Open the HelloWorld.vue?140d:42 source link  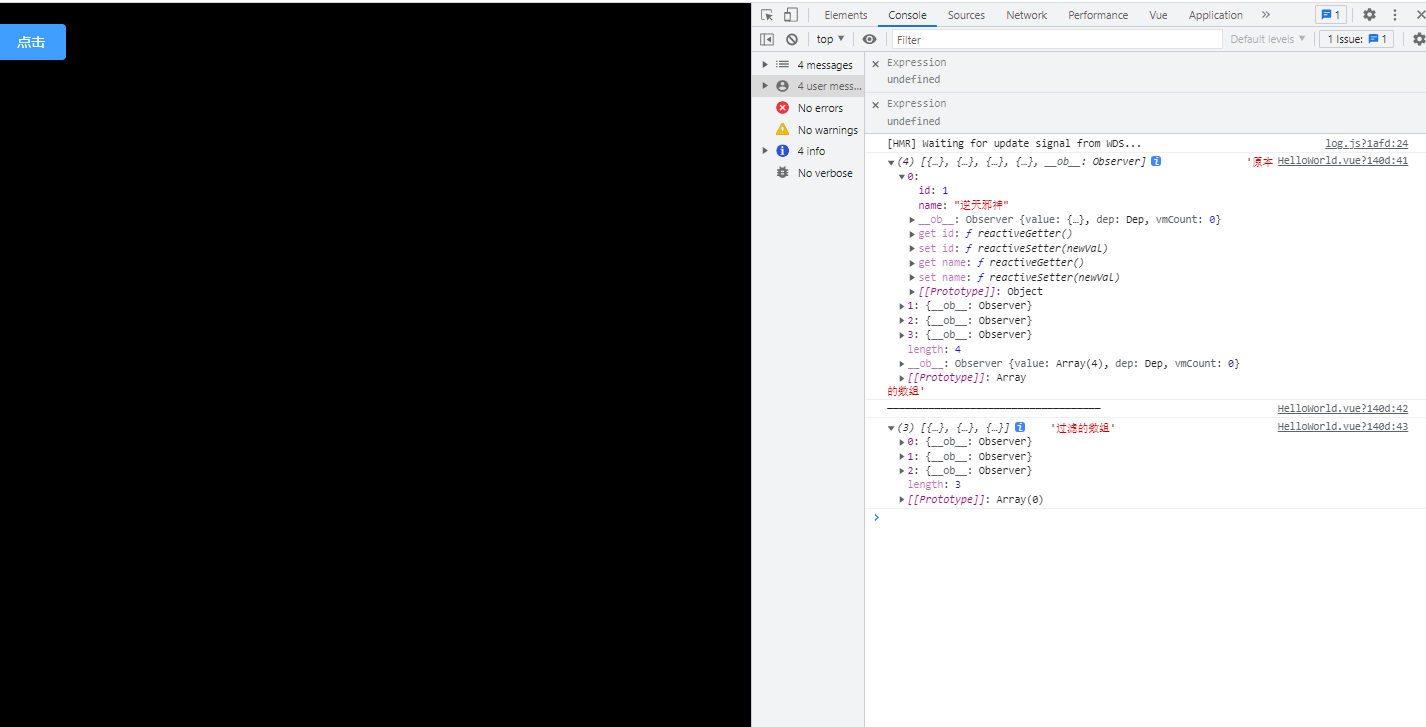coord(1342,409)
